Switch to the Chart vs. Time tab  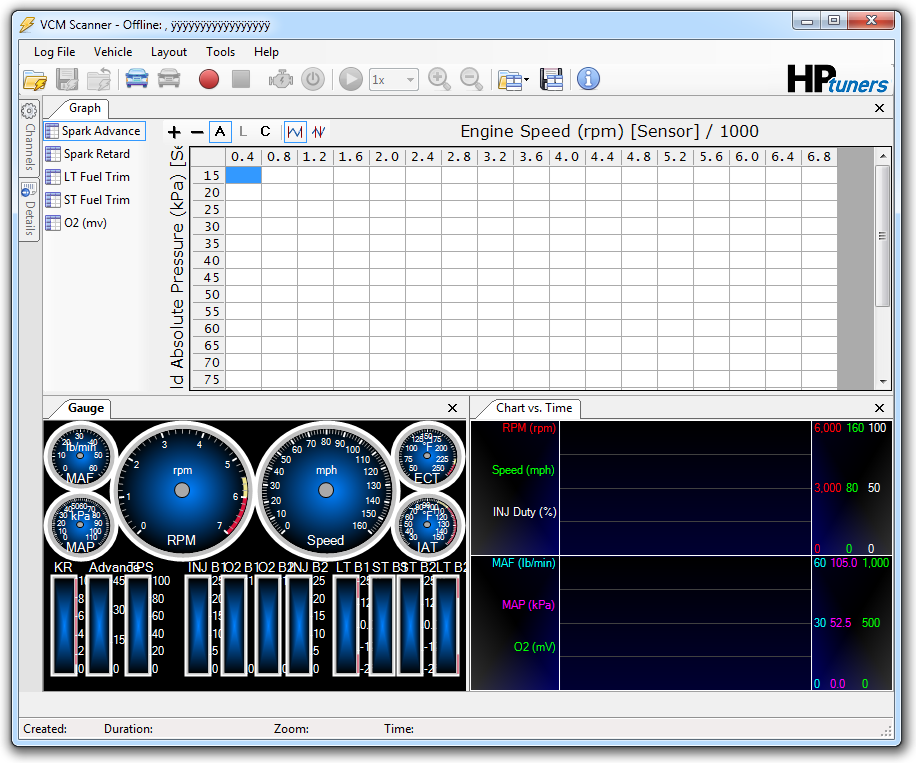tap(534, 408)
